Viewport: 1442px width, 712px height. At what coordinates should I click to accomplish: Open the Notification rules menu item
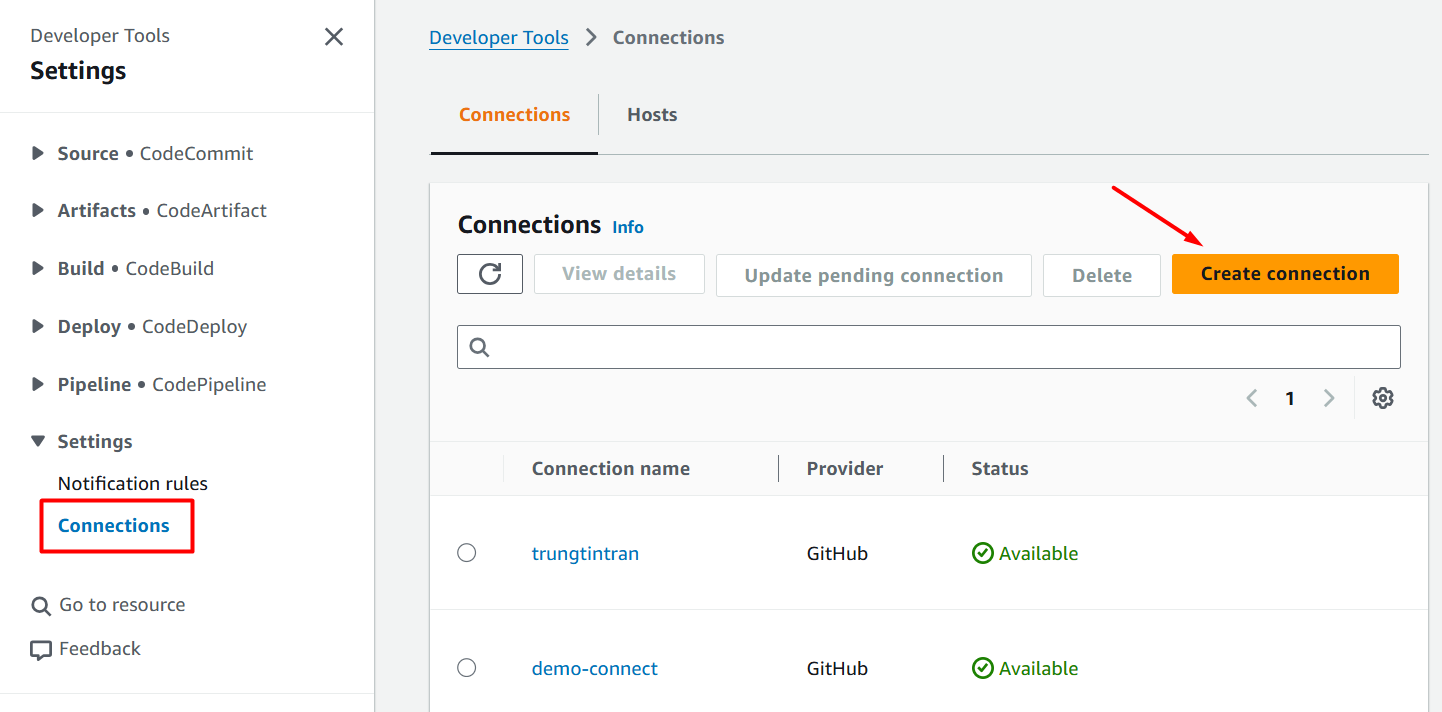[133, 484]
